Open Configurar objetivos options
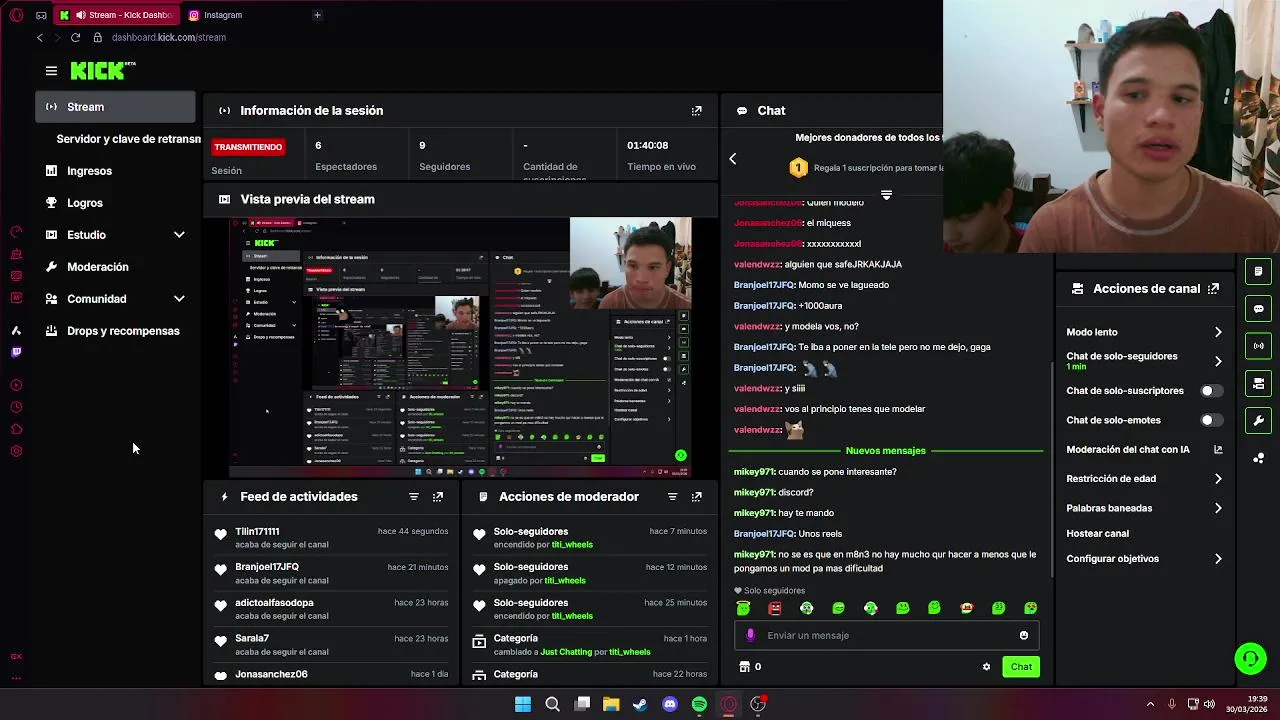 1144,559
